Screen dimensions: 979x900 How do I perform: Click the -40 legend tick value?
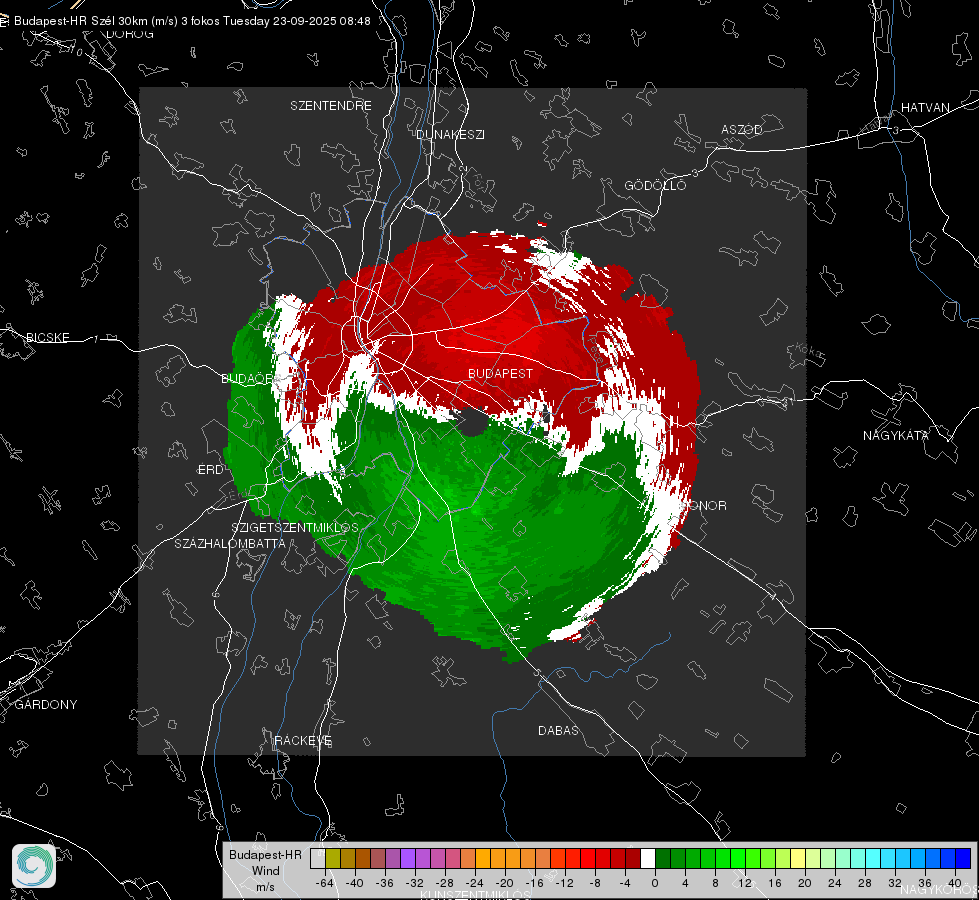(x=355, y=883)
